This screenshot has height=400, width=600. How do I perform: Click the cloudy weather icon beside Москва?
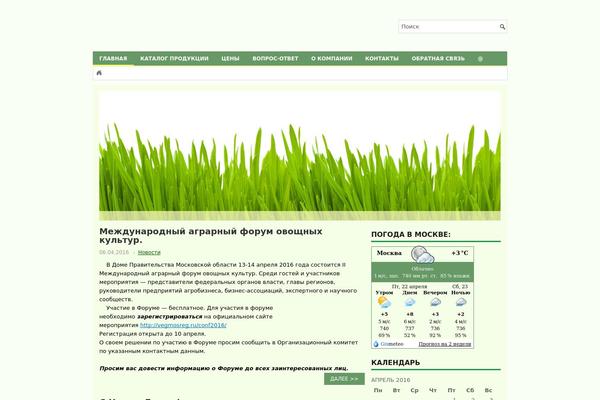[422, 255]
